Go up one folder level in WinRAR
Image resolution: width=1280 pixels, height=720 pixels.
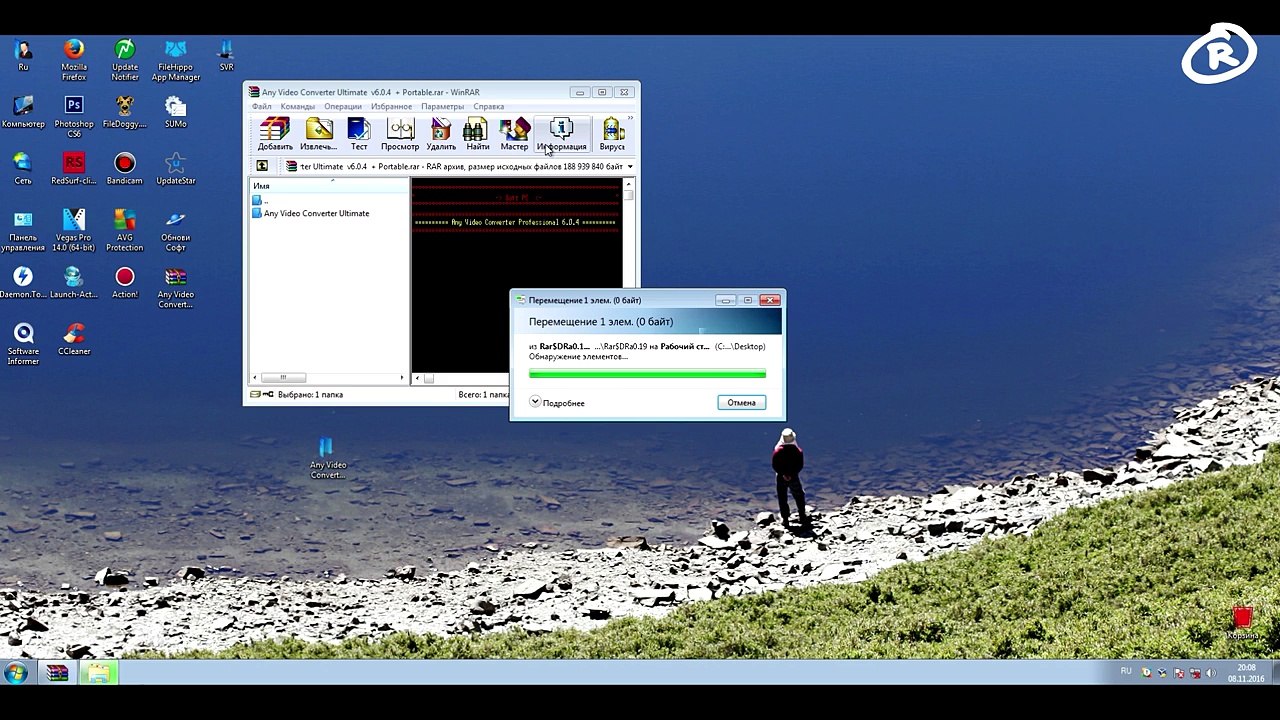coord(262,166)
